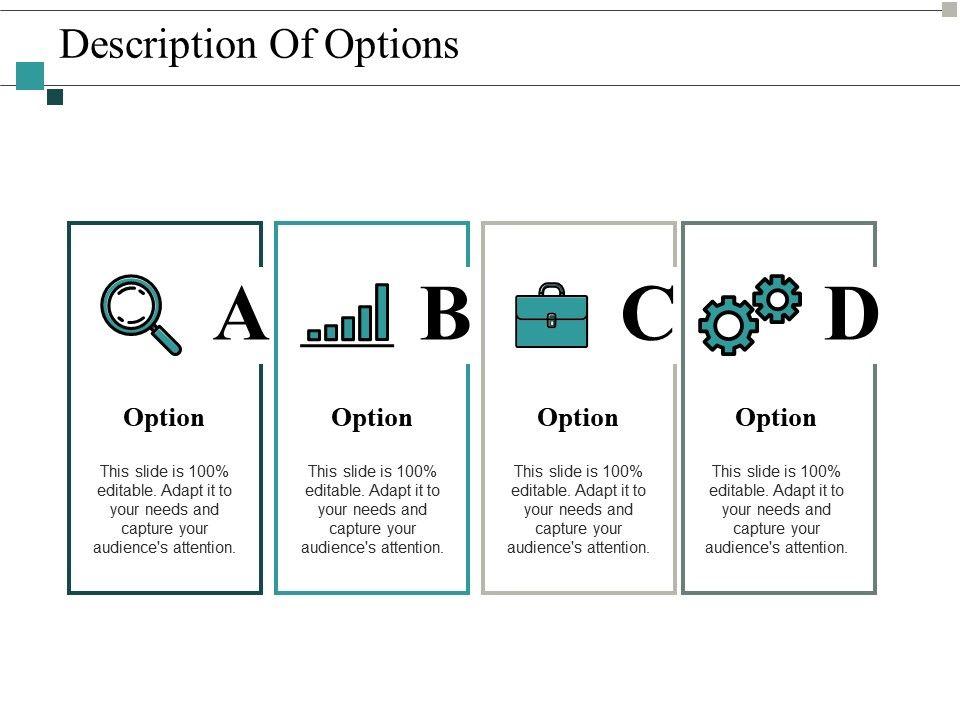The width and height of the screenshot is (960, 720).
Task: Select the "Description Of Options" title
Action: pos(259,45)
